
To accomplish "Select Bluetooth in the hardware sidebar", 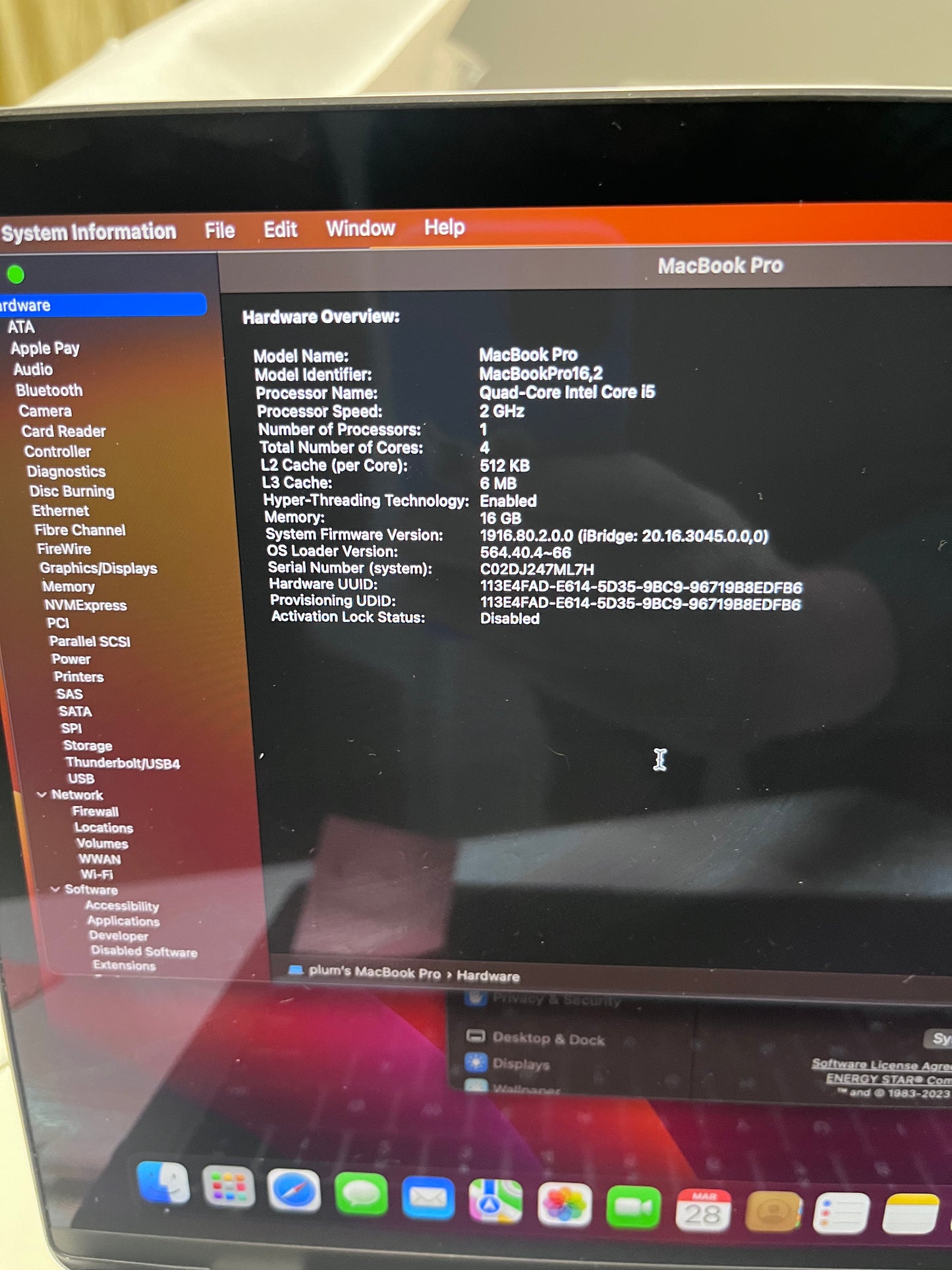I will pos(49,390).
